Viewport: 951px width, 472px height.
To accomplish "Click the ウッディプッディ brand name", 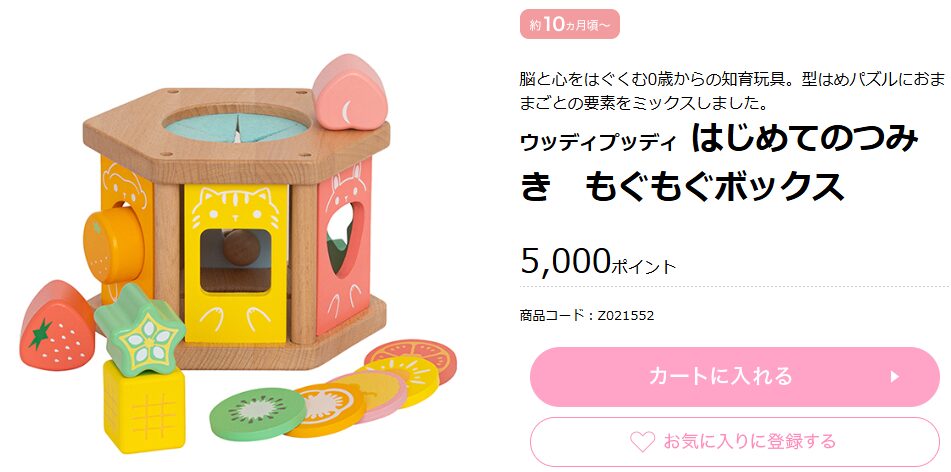I will (x=598, y=142).
